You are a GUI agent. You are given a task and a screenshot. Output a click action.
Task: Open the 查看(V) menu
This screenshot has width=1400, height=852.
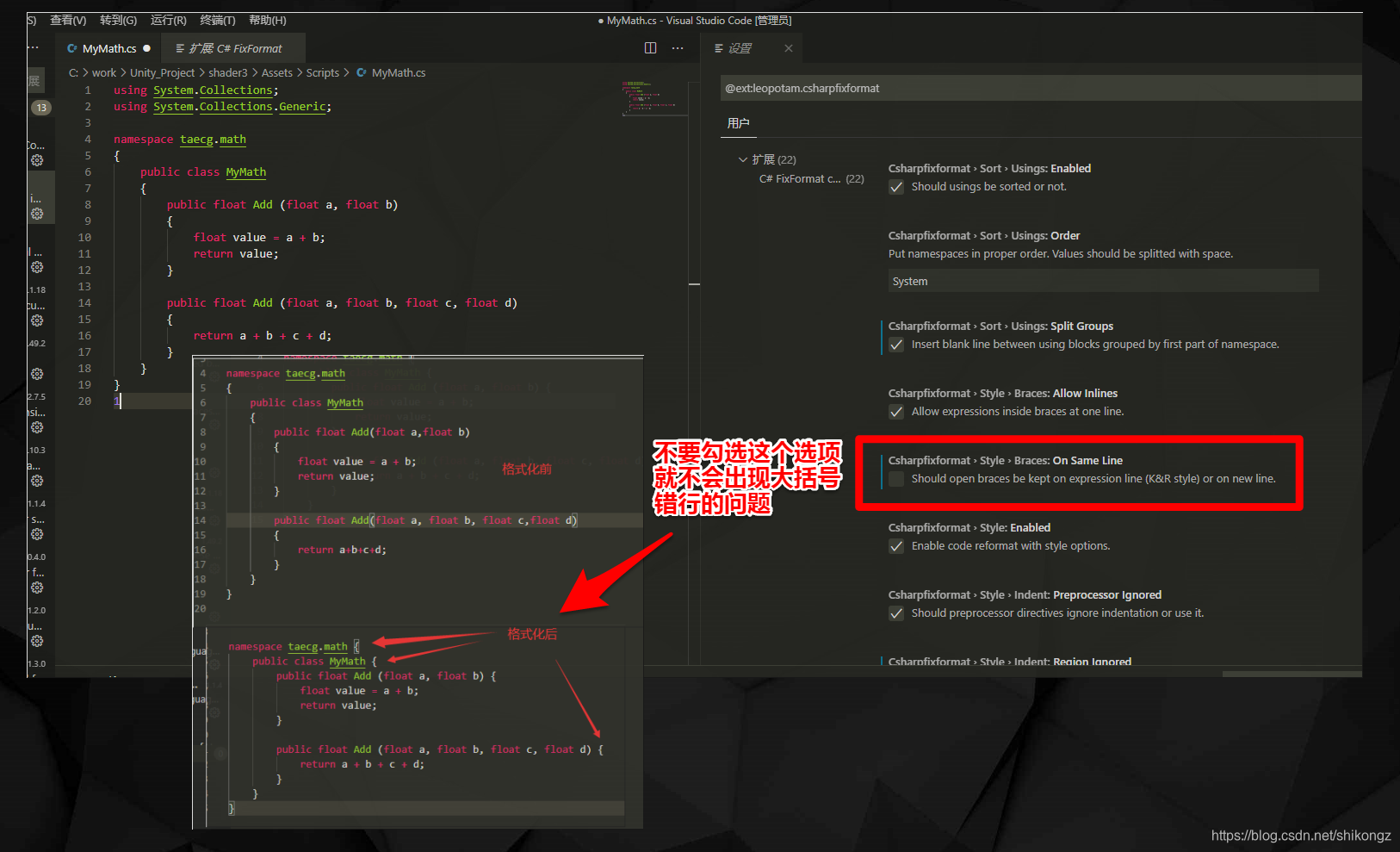pos(68,20)
